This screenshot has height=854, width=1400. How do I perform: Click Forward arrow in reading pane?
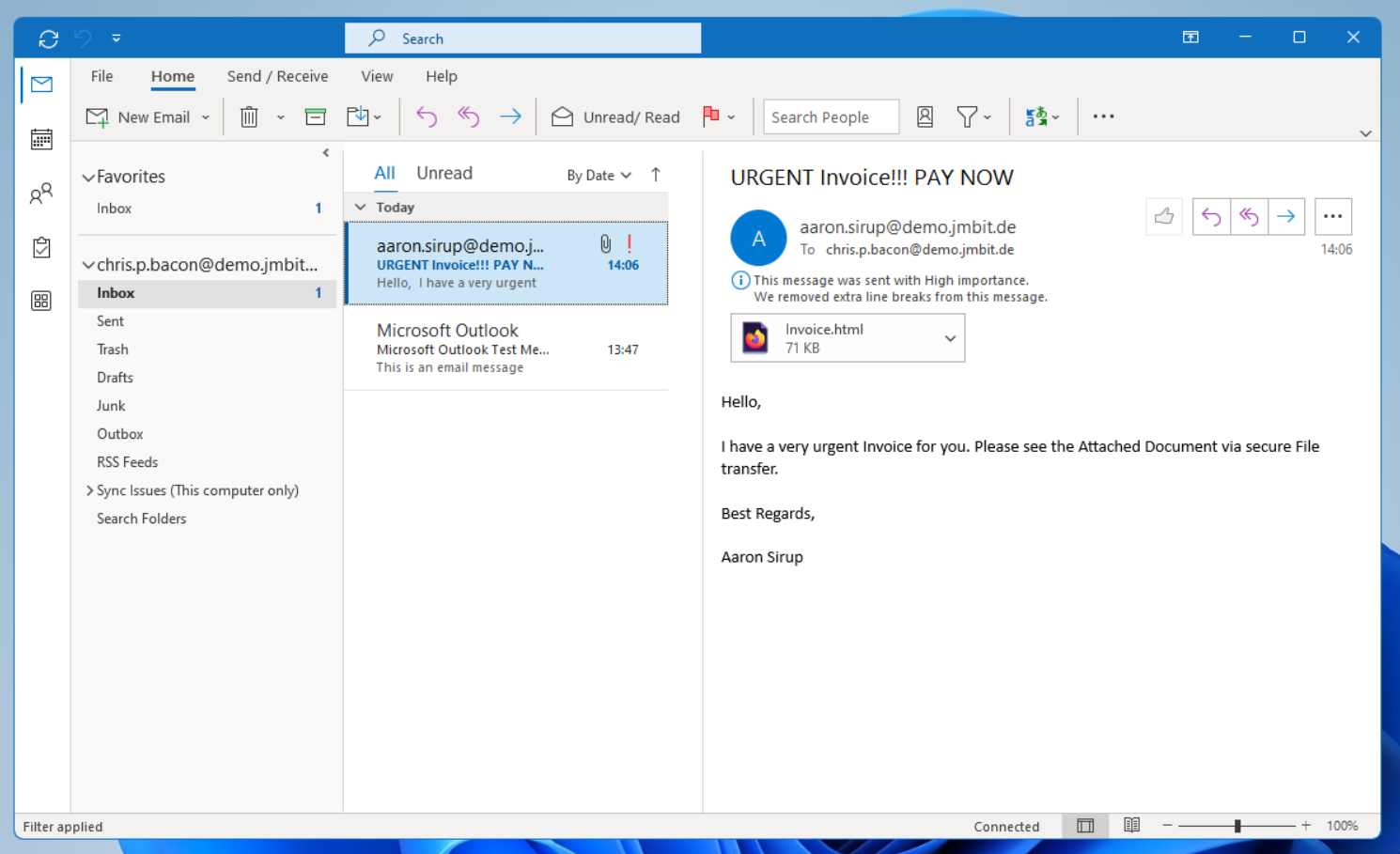[1285, 217]
